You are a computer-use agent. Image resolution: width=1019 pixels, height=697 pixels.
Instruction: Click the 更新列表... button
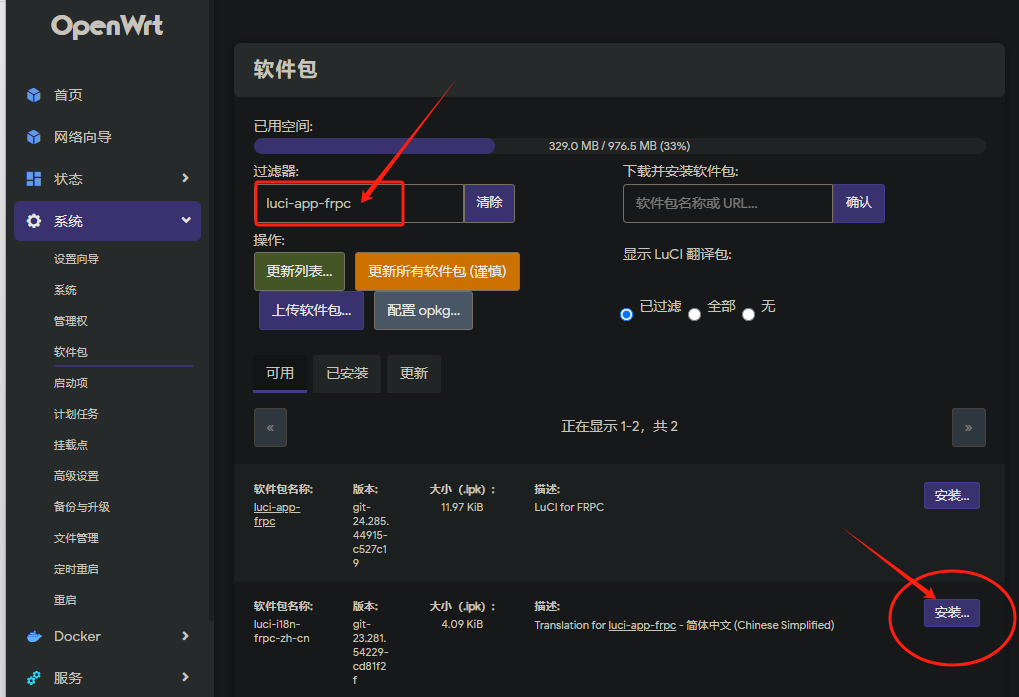click(x=300, y=272)
